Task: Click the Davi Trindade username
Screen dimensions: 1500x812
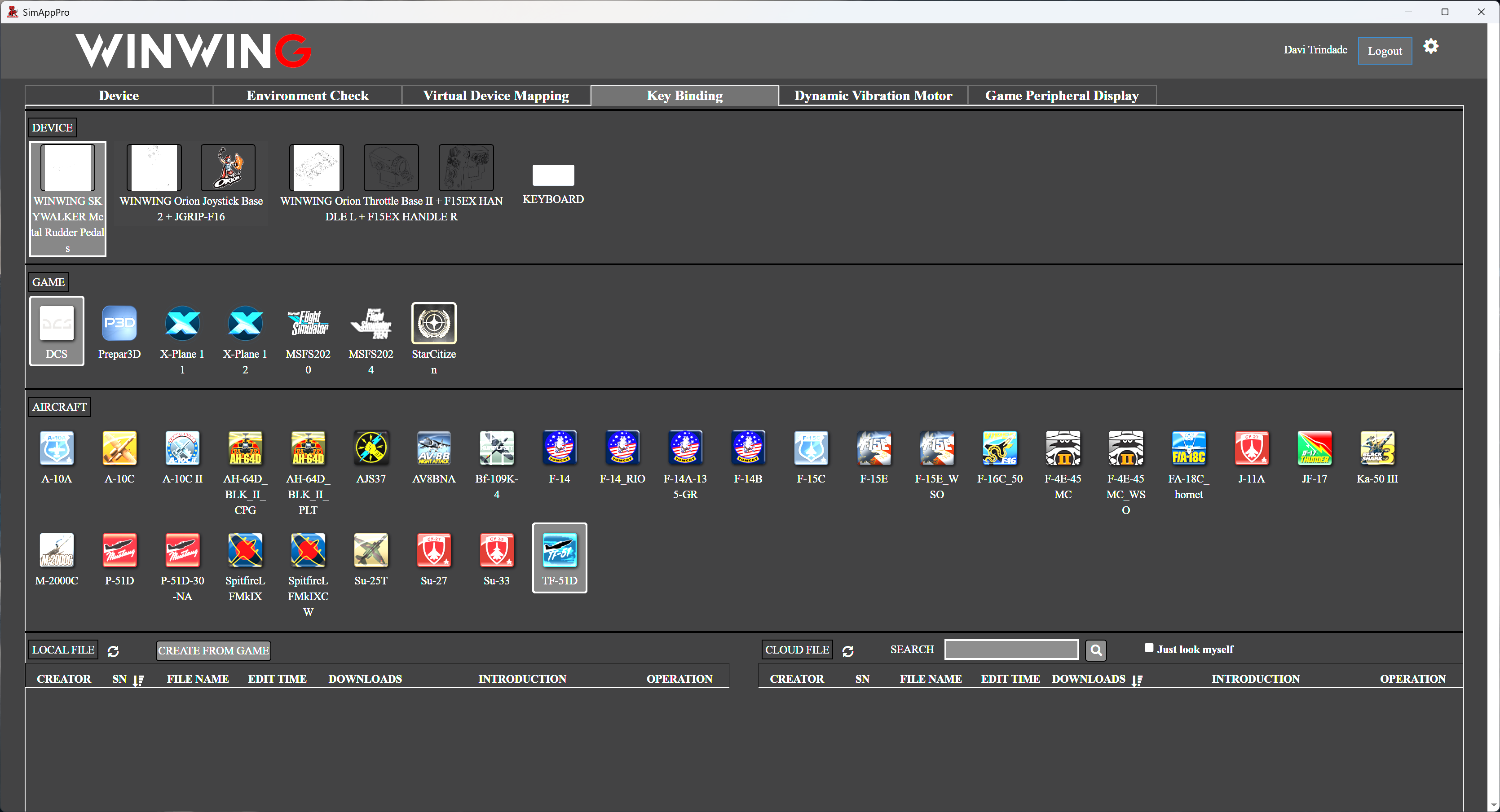Action: coord(1315,50)
